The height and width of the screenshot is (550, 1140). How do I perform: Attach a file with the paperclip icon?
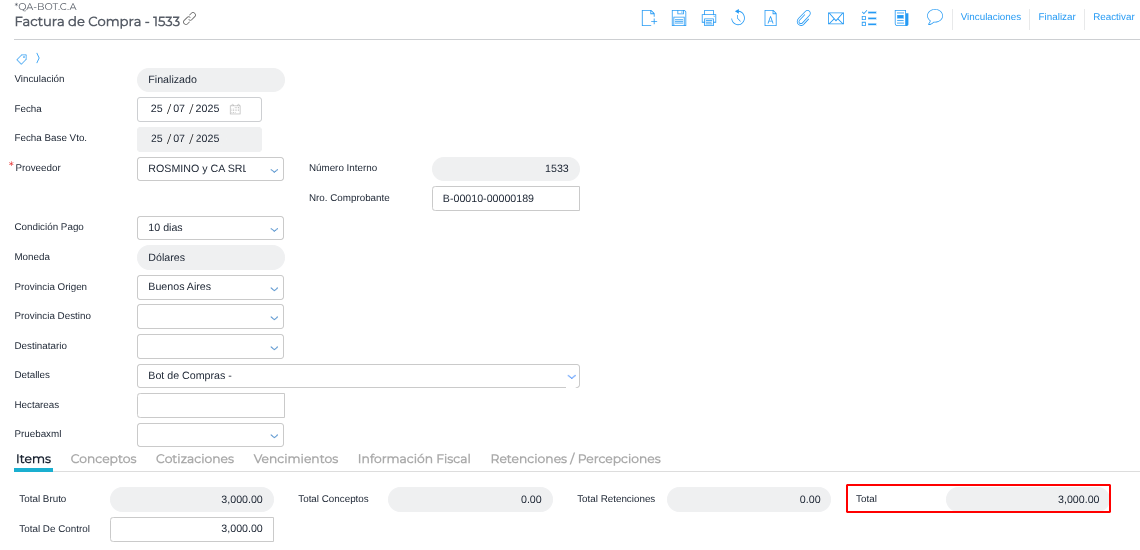click(803, 18)
